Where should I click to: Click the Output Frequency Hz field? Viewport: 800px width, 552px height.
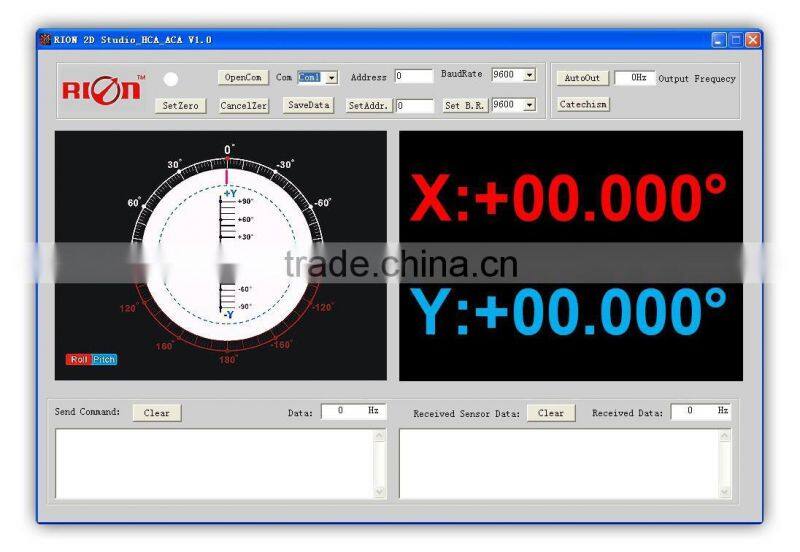tap(635, 78)
